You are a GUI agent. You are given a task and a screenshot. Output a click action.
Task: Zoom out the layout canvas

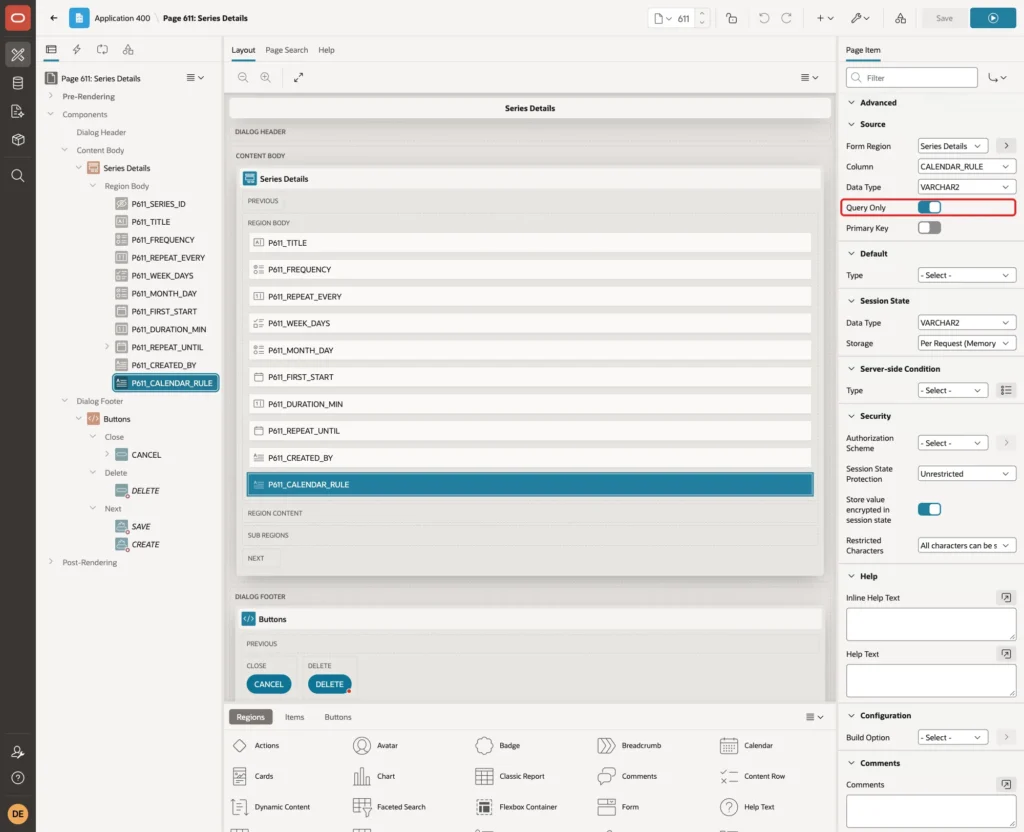tap(243, 77)
